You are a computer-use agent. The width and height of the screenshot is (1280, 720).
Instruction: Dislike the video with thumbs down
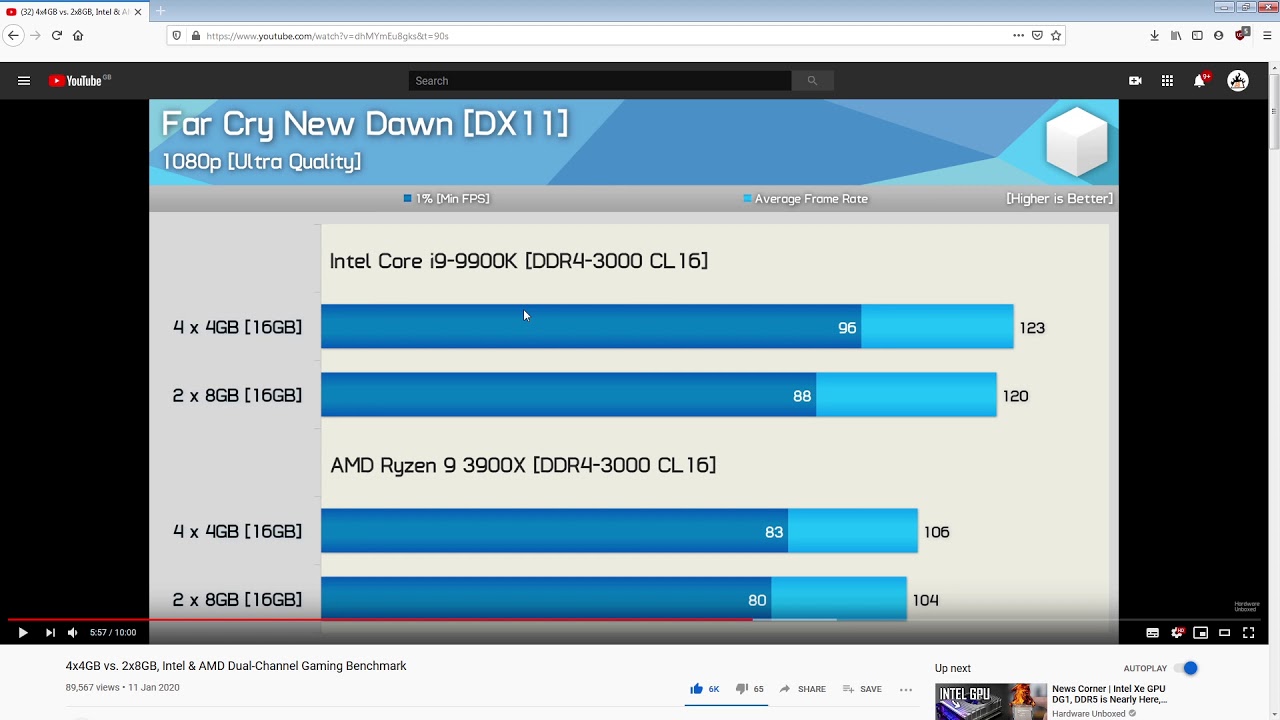coord(749,689)
